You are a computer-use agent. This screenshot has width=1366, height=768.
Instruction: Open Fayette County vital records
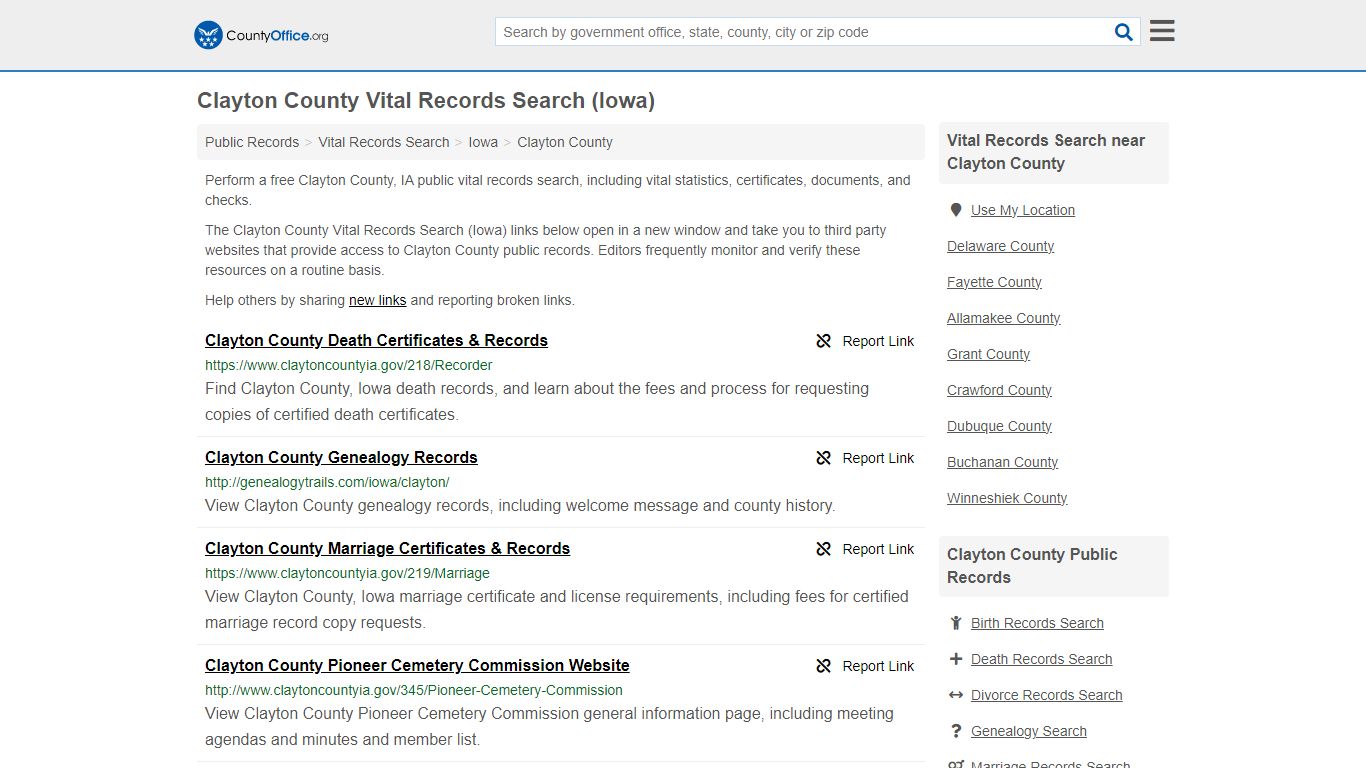pyautogui.click(x=994, y=282)
